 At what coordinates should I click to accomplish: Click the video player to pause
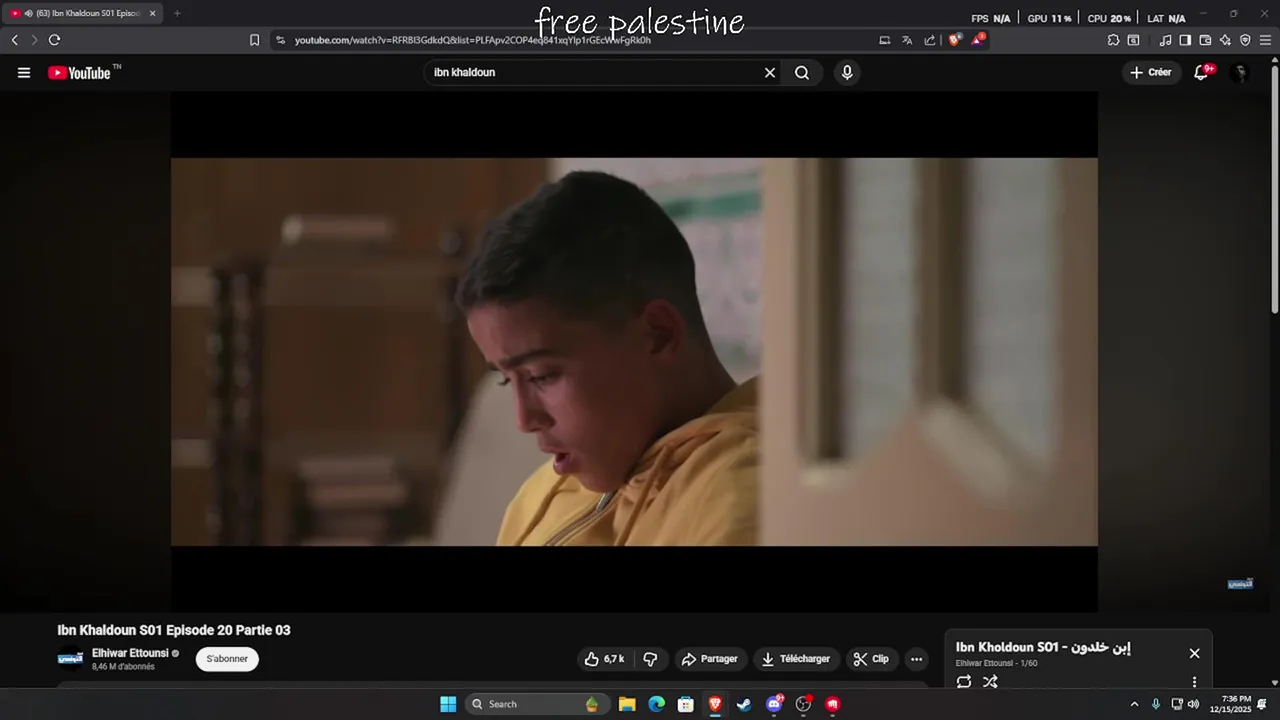(634, 351)
